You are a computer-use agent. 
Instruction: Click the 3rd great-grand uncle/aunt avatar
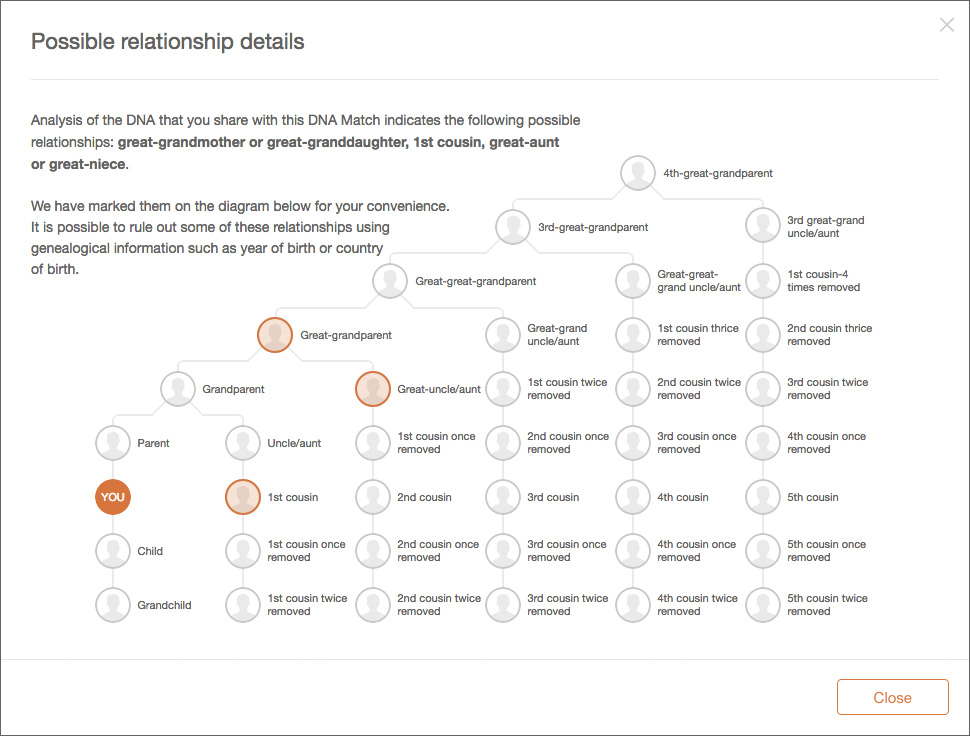click(x=762, y=227)
